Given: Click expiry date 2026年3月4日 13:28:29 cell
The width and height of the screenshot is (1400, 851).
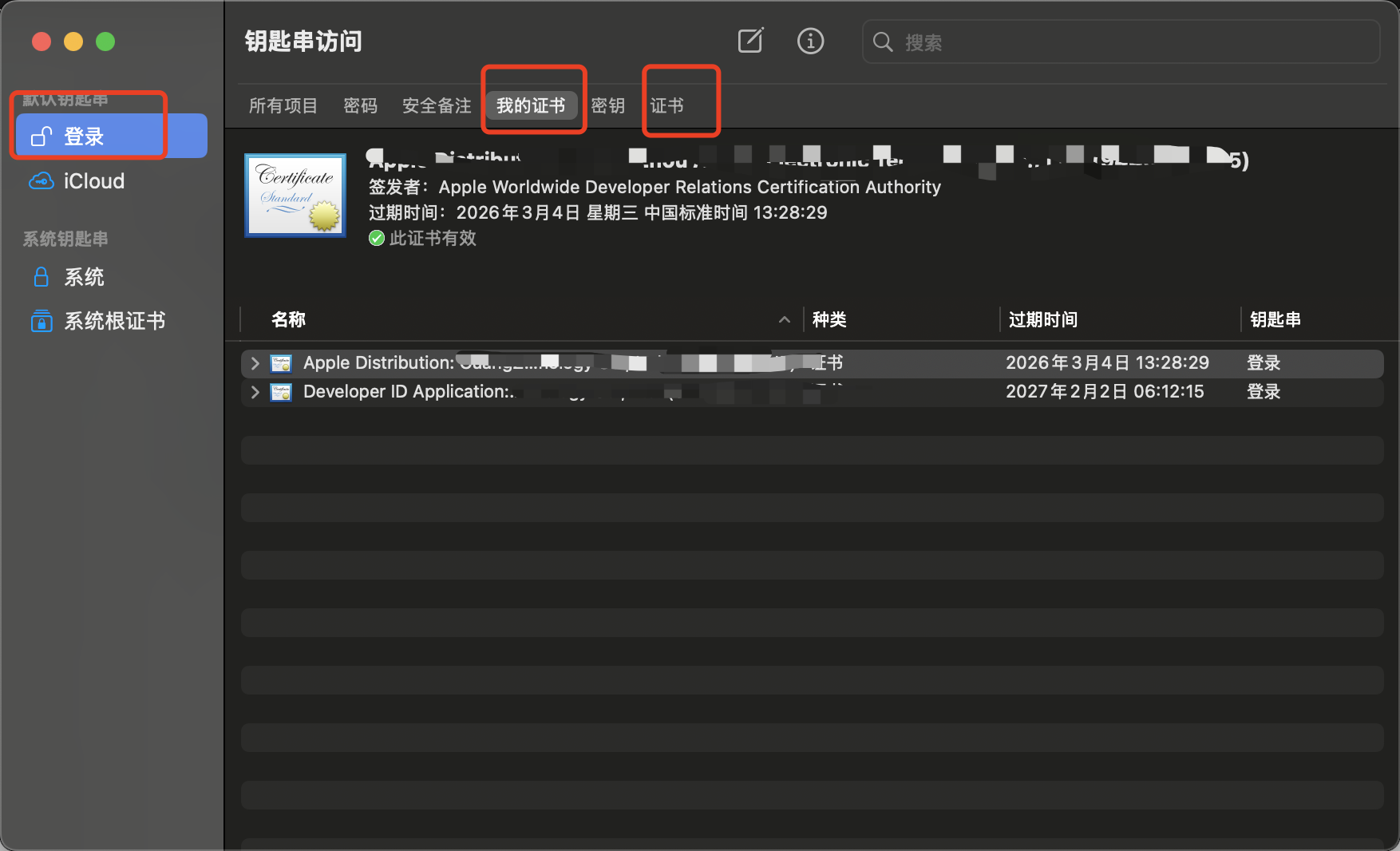Looking at the screenshot, I should 1107,363.
